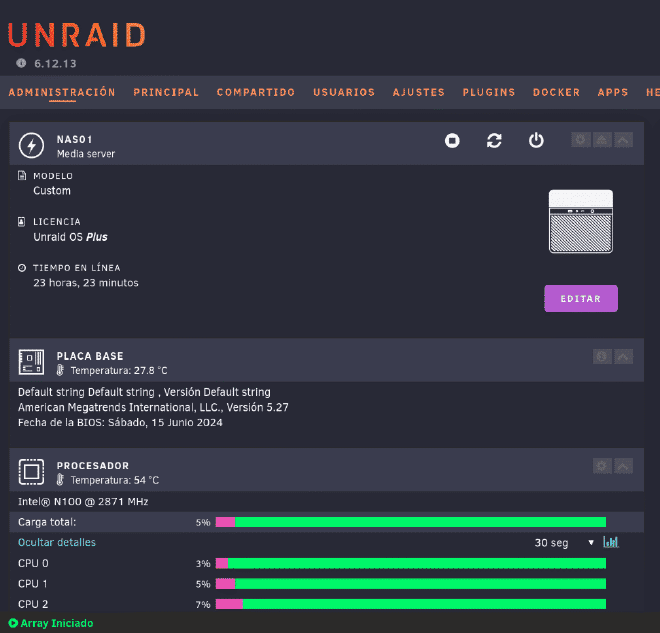Click the Media server description
Screen dimensions: 660x633
point(86,154)
